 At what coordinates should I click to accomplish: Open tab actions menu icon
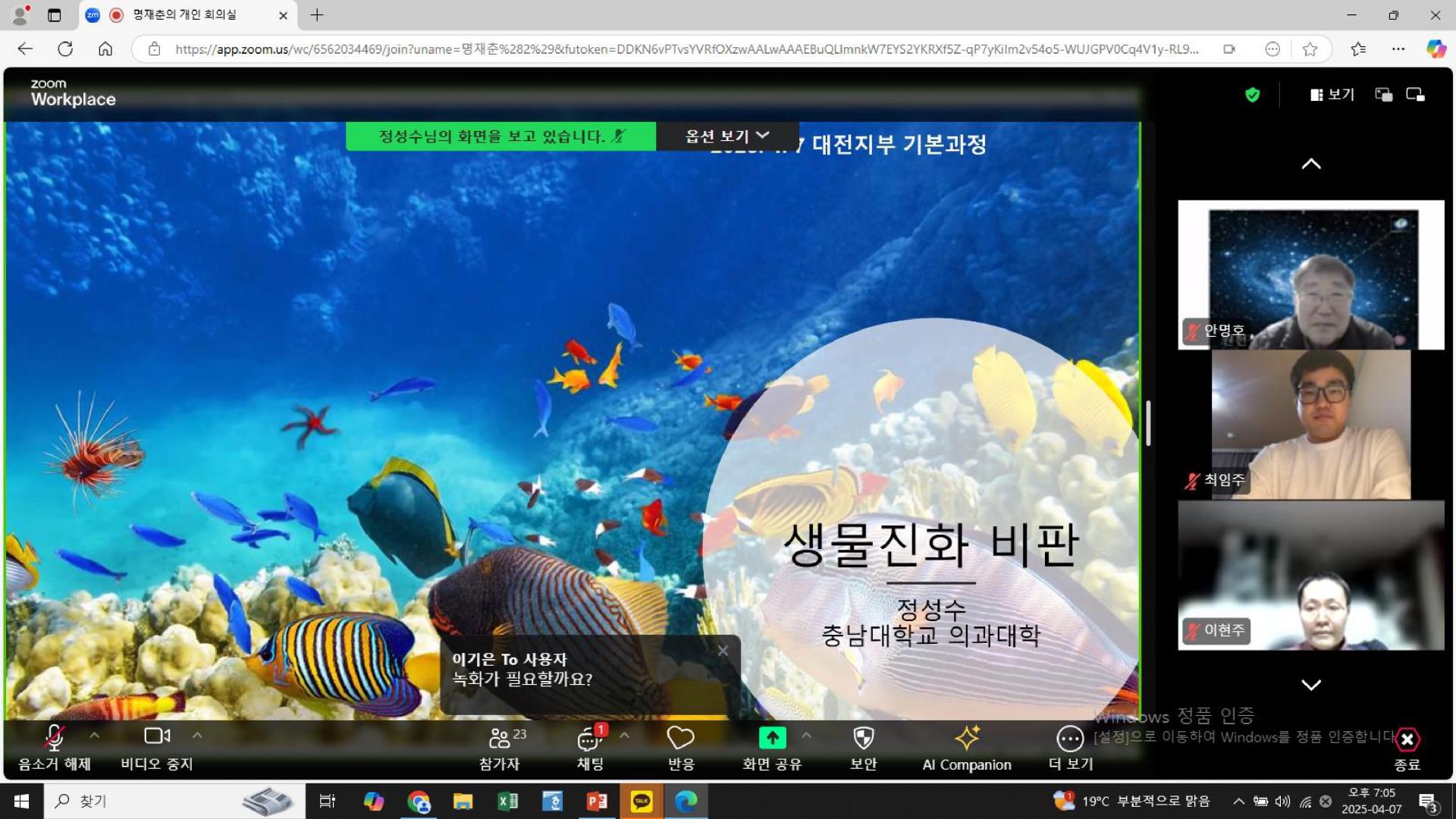point(54,15)
